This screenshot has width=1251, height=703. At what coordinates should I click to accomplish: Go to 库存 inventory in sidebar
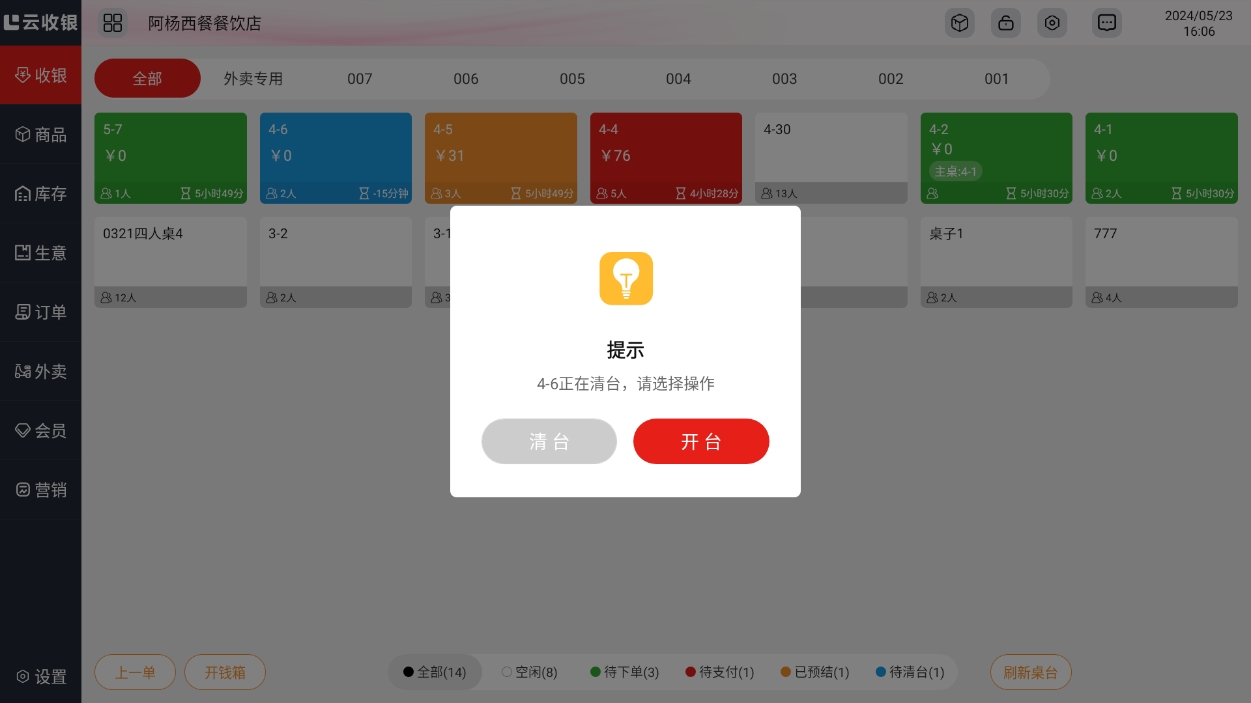pyautogui.click(x=41, y=194)
